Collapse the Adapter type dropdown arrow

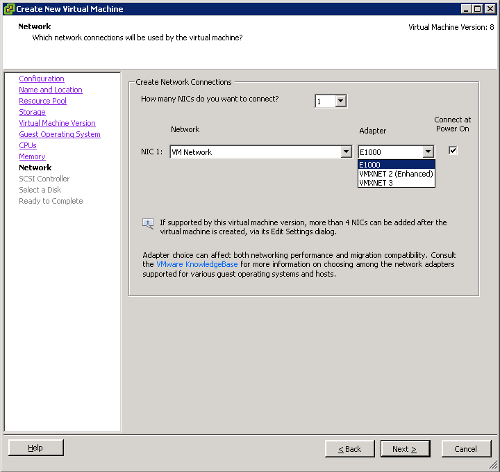point(428,152)
